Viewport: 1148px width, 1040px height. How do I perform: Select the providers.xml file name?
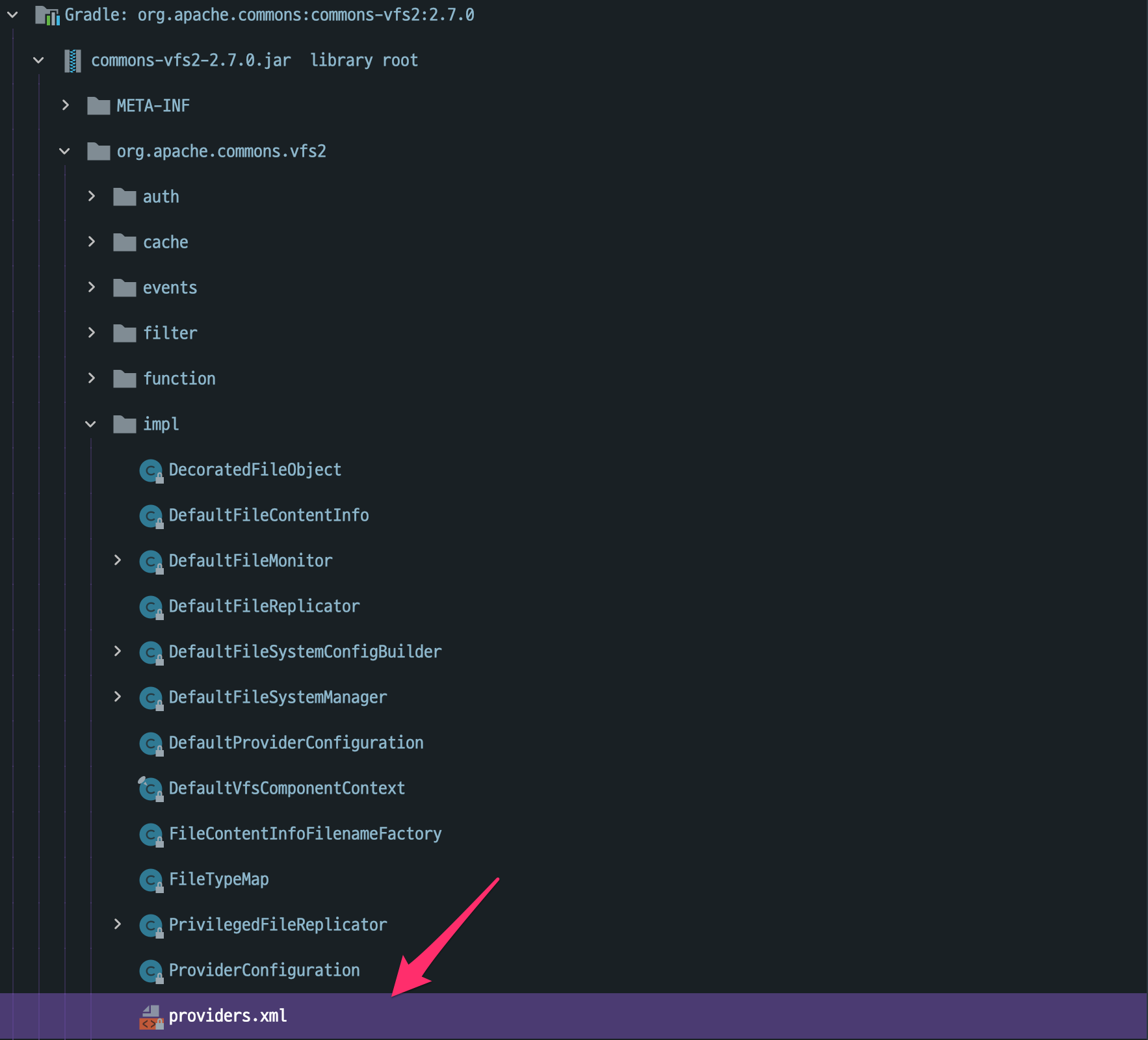[x=228, y=1015]
